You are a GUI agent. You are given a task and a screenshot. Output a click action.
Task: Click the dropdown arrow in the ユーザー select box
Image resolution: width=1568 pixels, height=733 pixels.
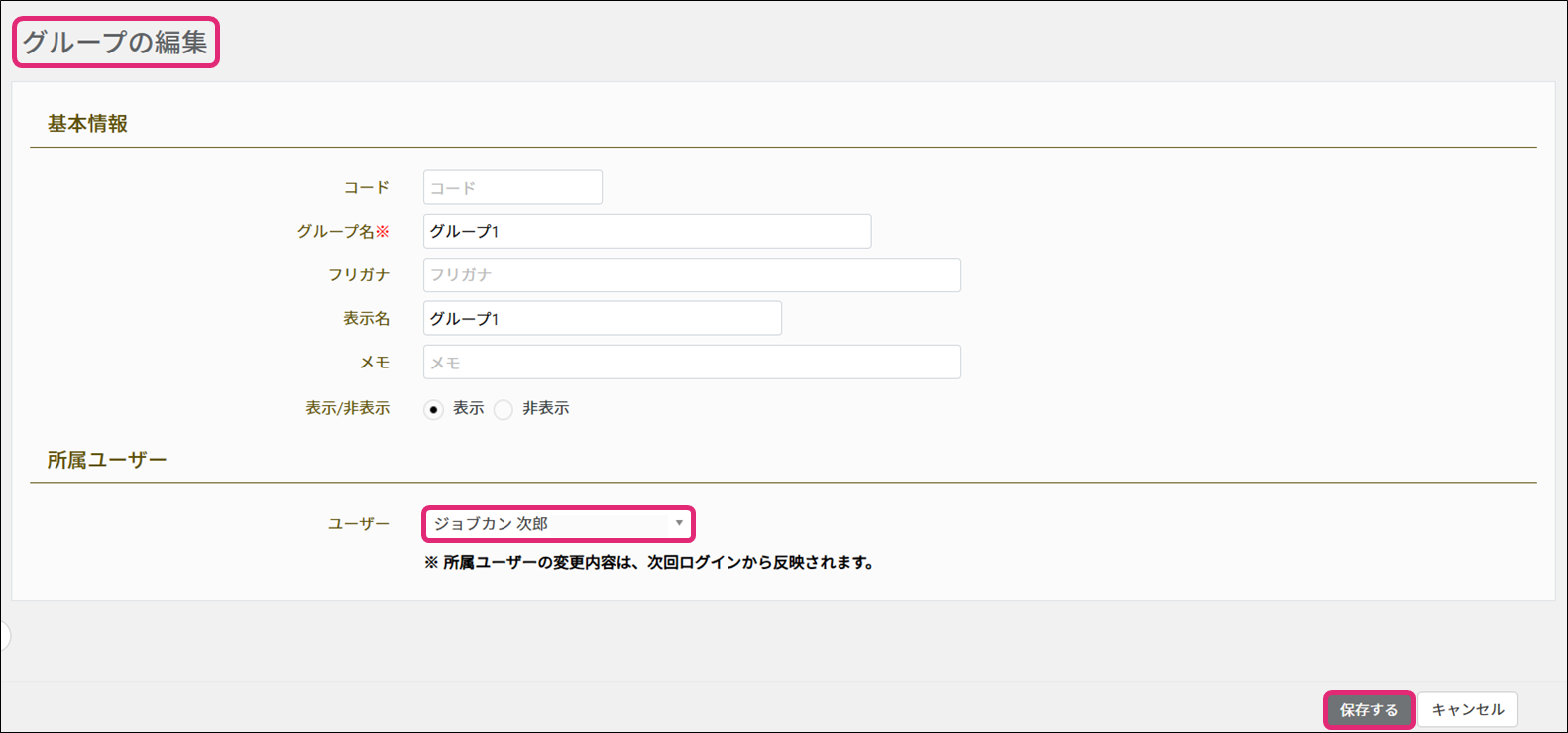coord(679,523)
